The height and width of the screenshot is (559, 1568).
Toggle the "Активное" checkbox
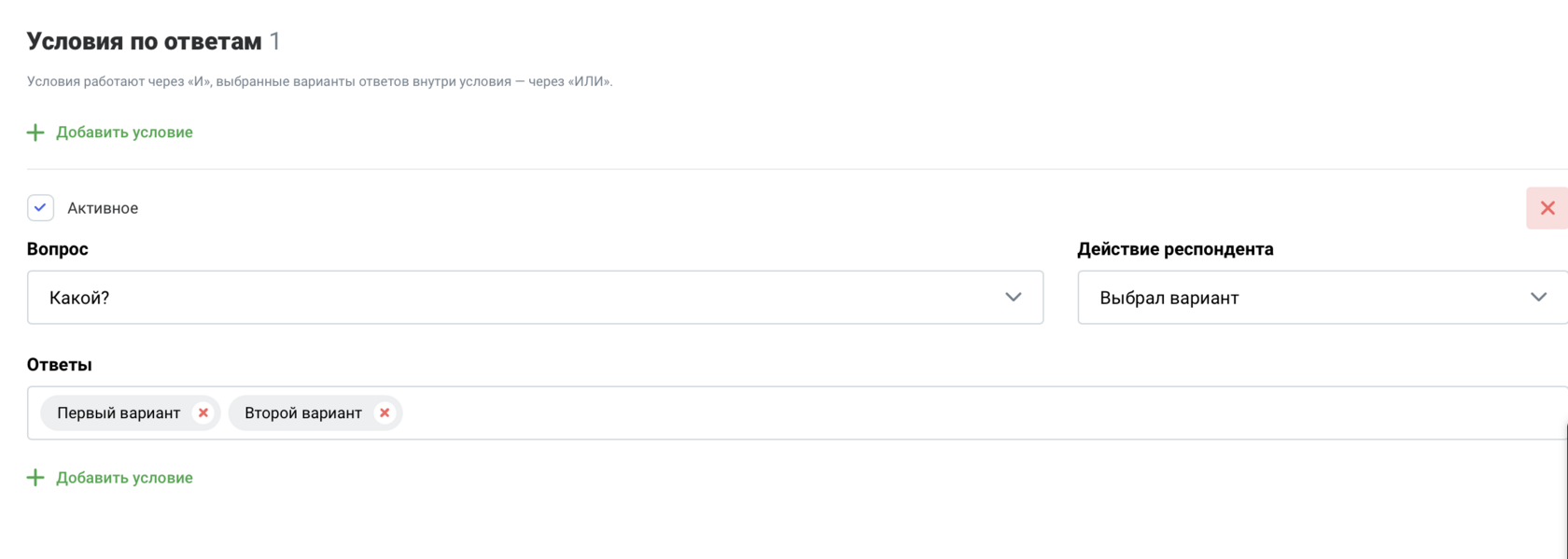point(40,208)
